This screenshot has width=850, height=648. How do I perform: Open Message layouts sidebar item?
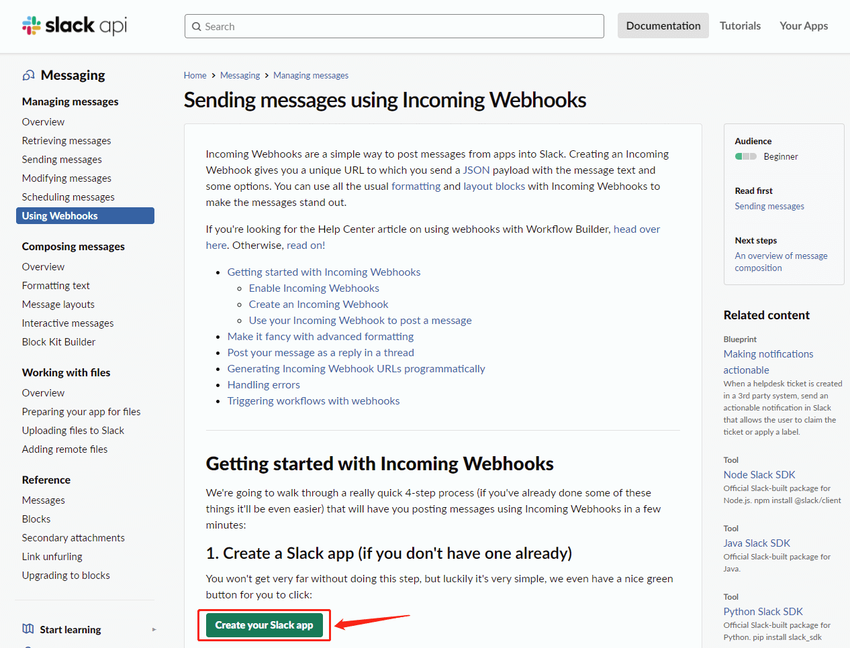[x=58, y=305]
